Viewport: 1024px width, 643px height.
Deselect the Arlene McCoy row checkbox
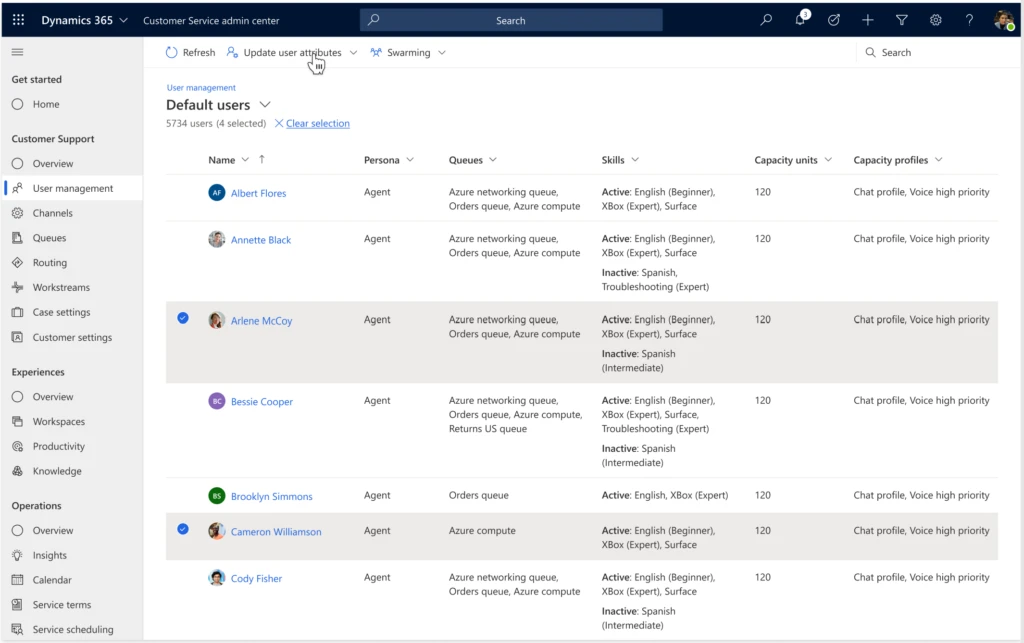[x=183, y=318]
